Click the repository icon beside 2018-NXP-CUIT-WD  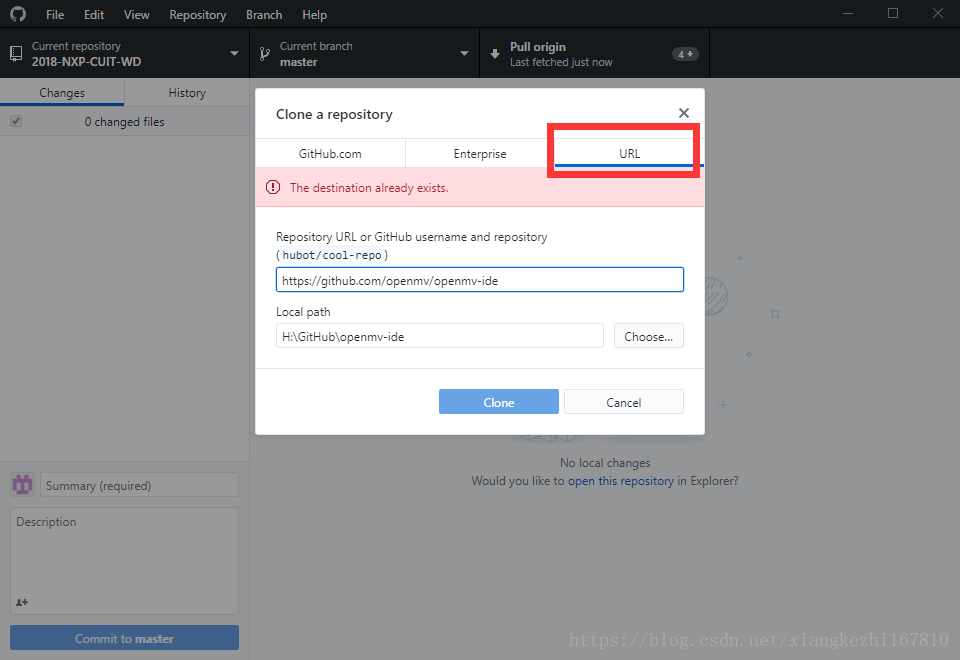point(17,54)
